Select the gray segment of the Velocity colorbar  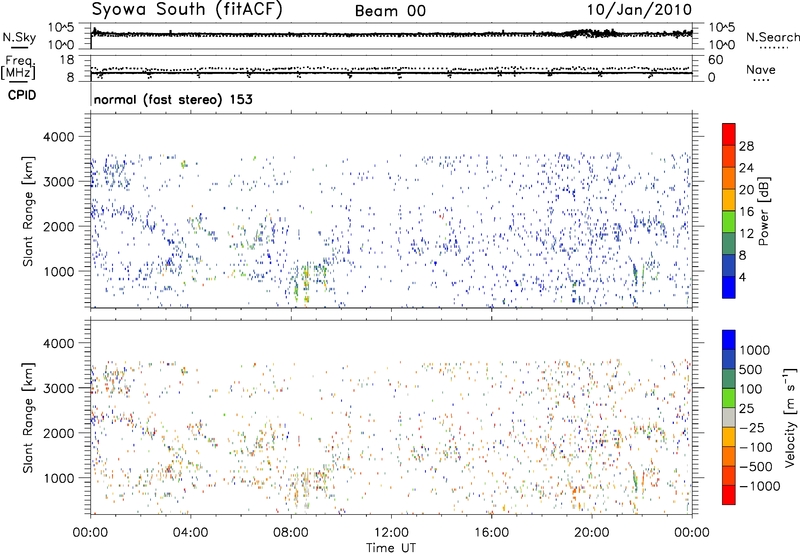click(x=729, y=417)
